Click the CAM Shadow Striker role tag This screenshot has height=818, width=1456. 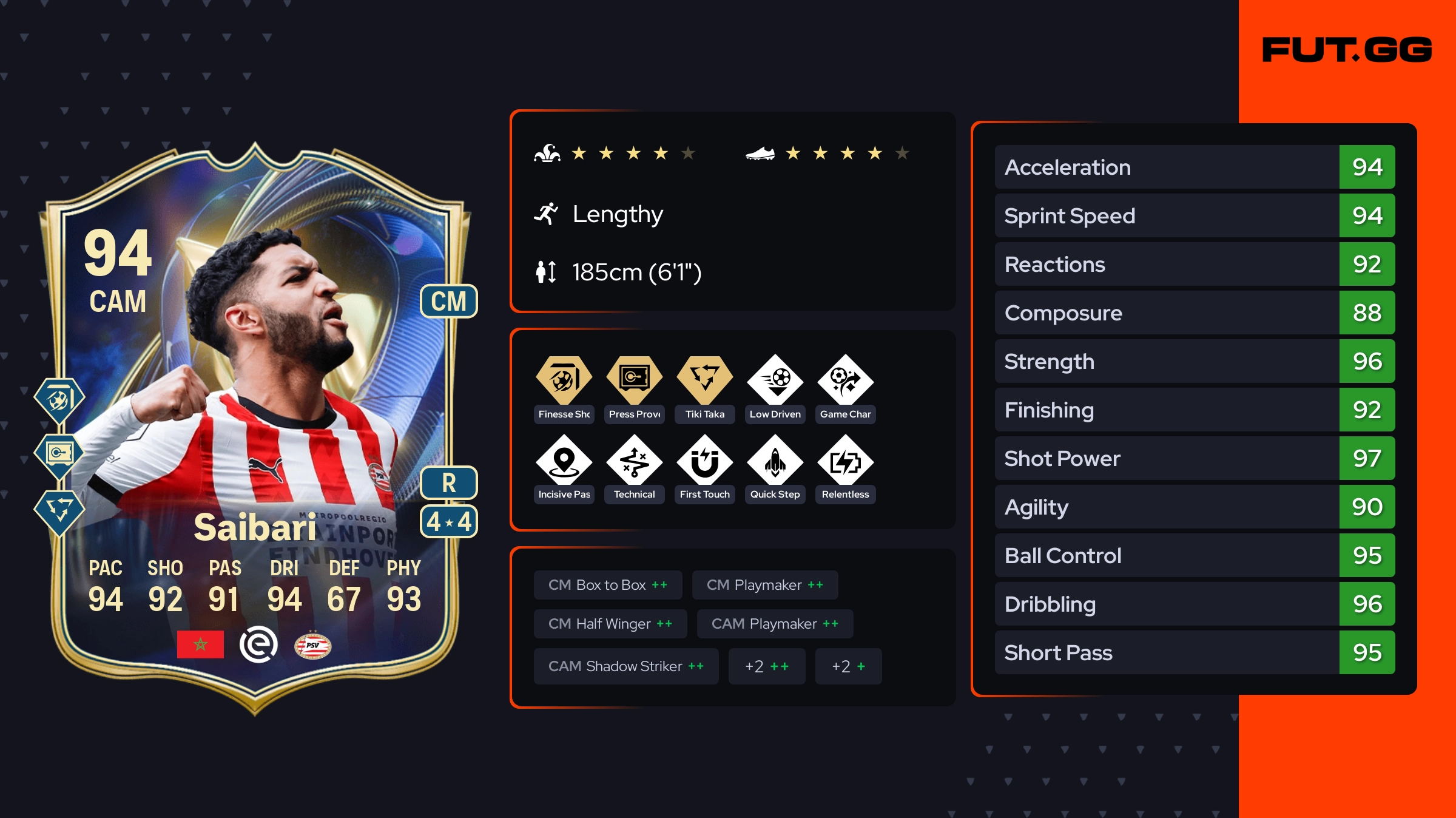click(x=626, y=666)
